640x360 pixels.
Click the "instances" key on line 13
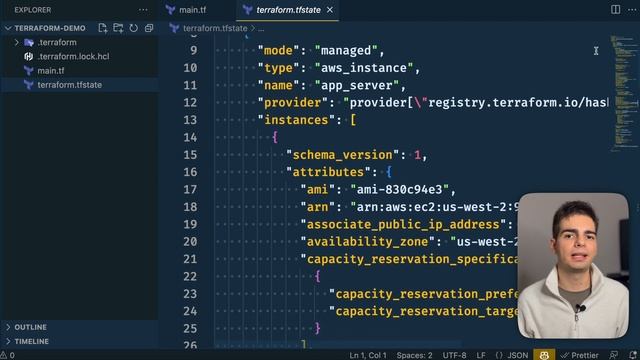coord(296,120)
